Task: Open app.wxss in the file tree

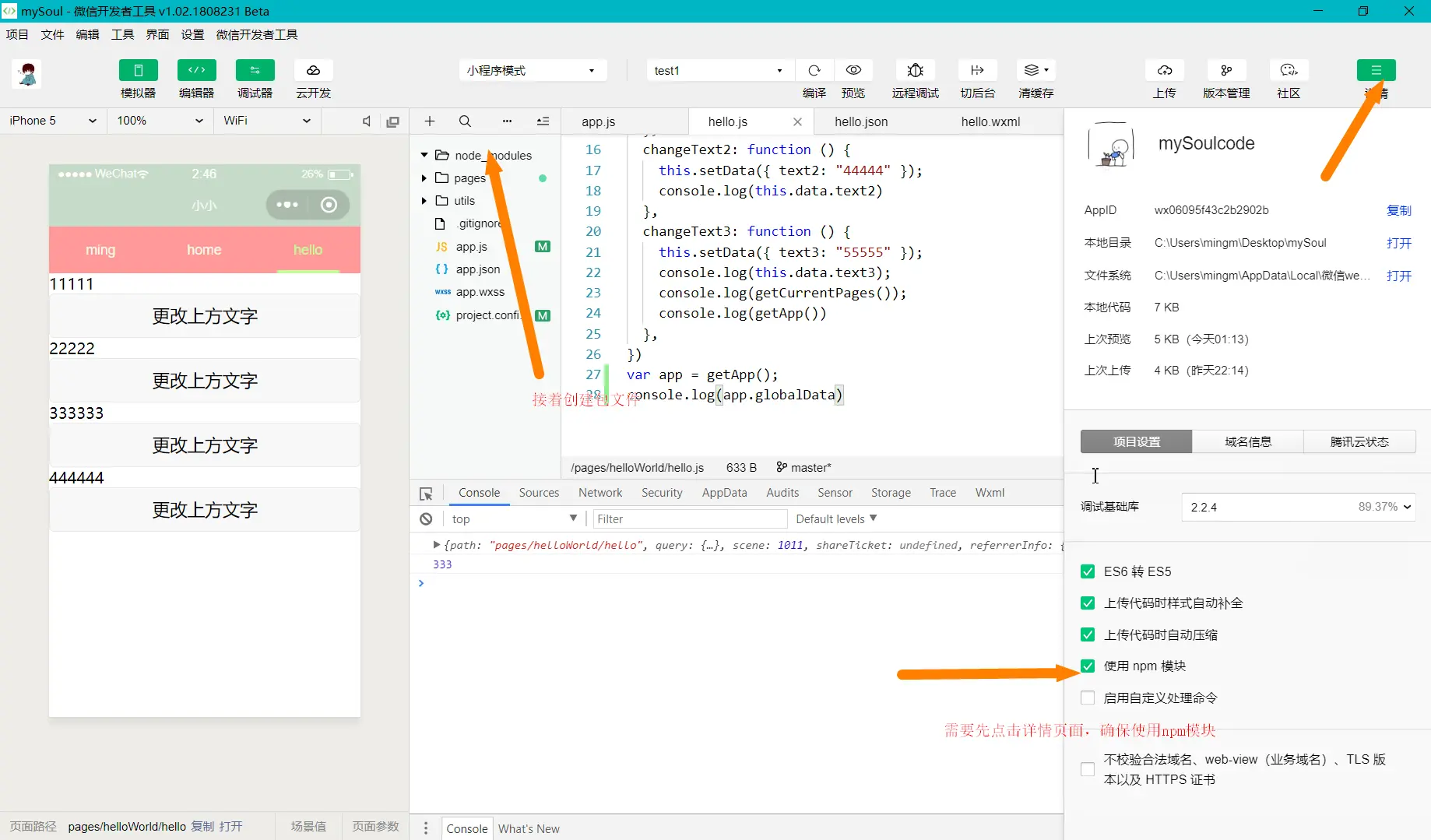Action: click(x=480, y=292)
